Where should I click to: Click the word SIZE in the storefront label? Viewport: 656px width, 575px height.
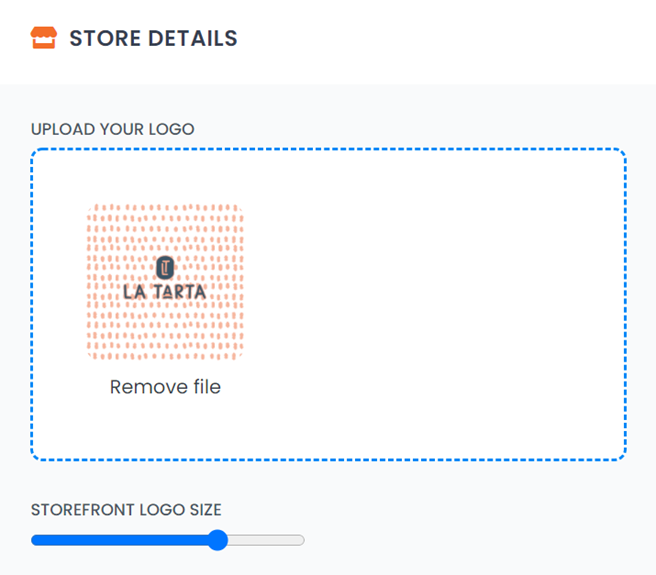(205, 510)
